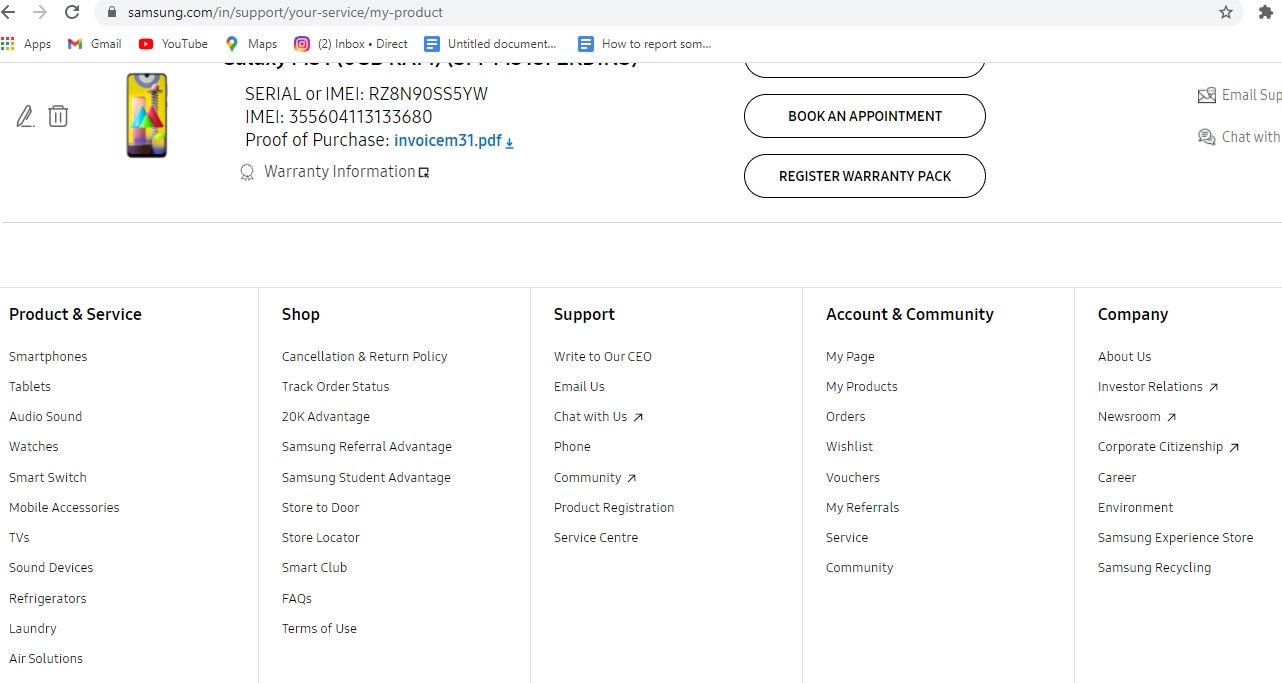Open Phone support link

[572, 447]
